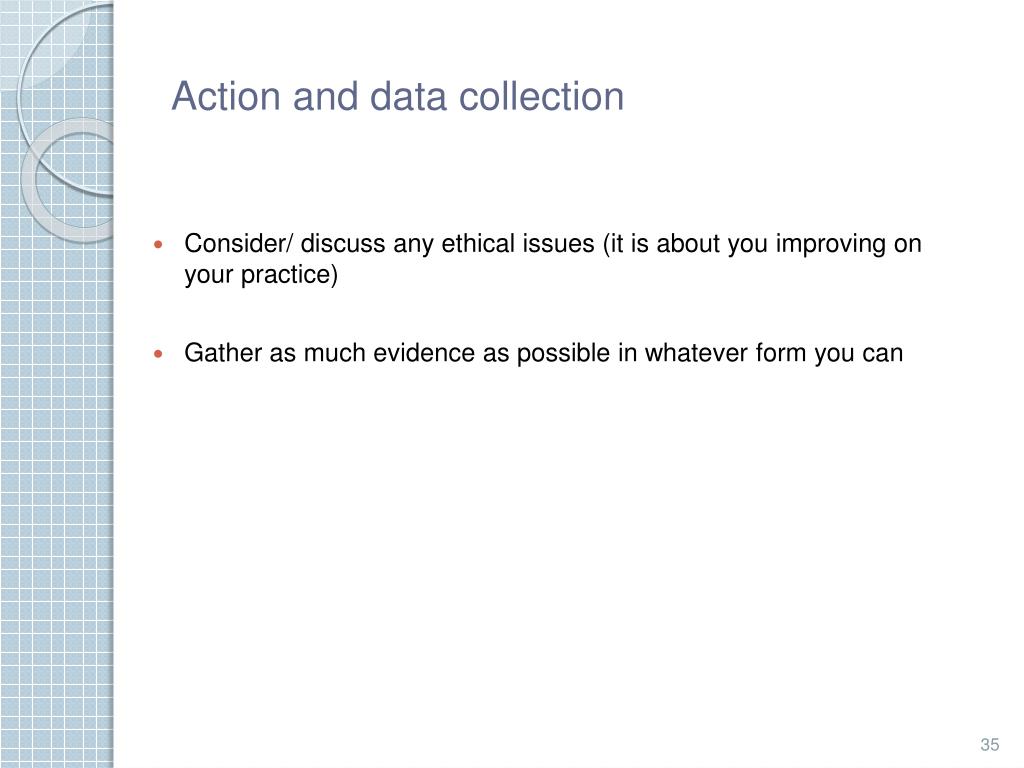Viewport: 1024px width, 768px height.
Task: Click the word 'evidence' in second bullet
Action: [424, 353]
